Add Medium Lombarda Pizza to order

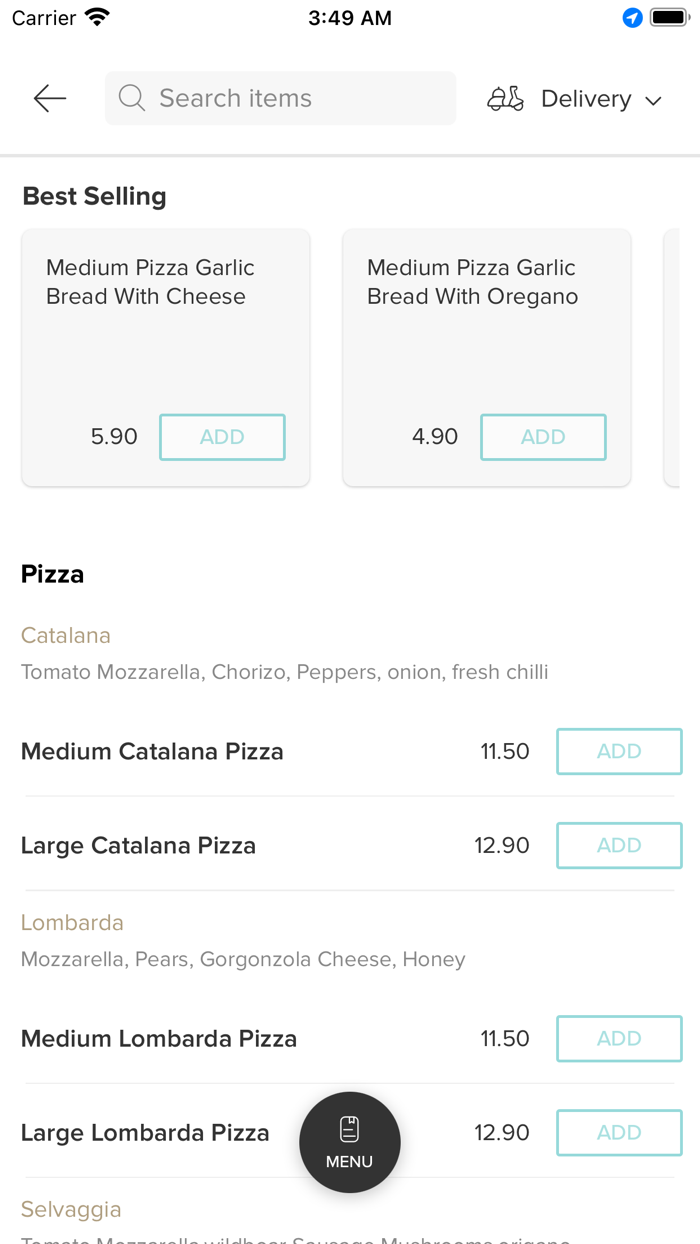pos(619,1039)
